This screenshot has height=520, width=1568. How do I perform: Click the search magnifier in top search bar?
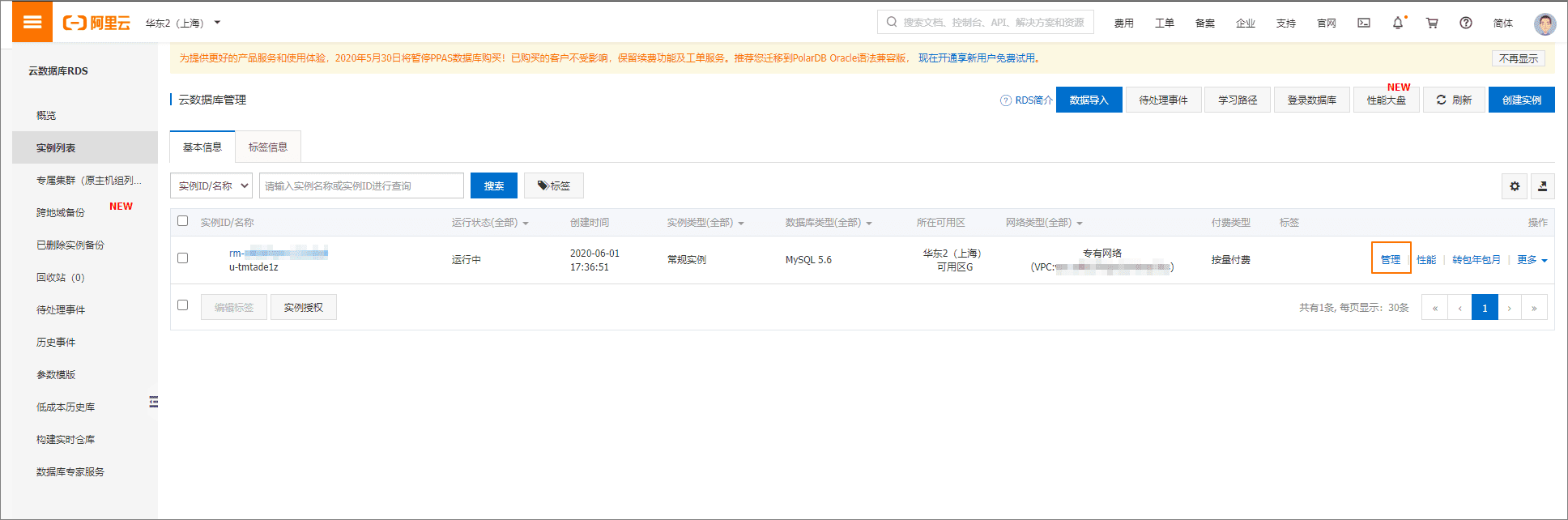pos(892,22)
